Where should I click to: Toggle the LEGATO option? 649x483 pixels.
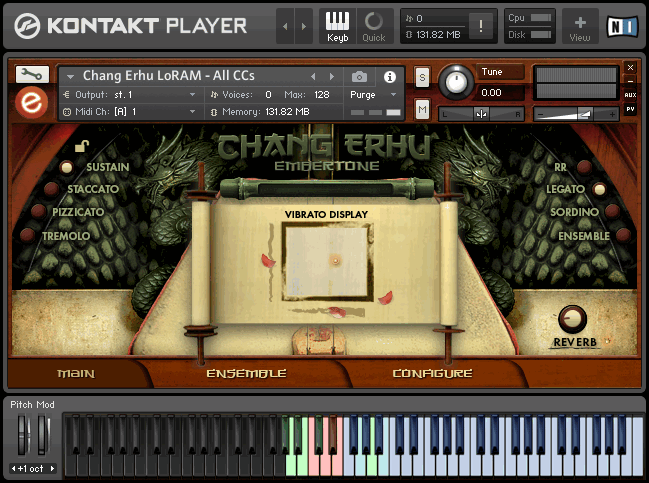pos(599,189)
